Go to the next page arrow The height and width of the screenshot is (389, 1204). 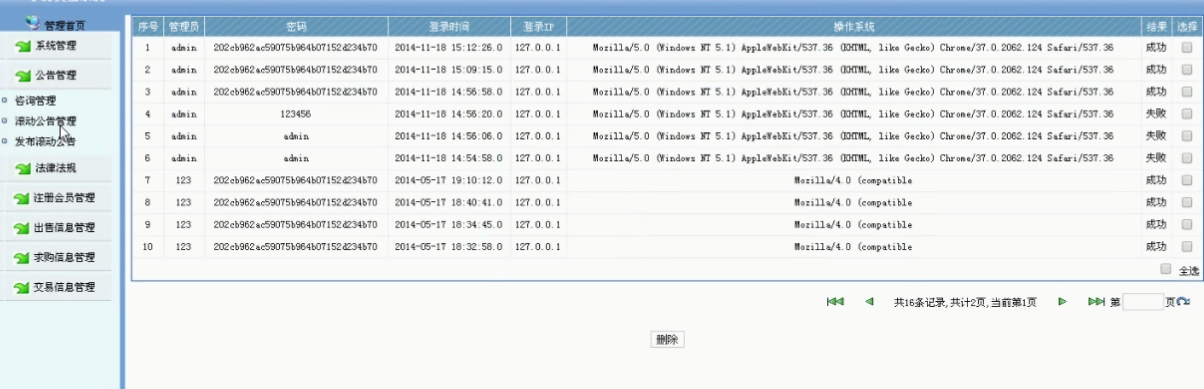(x=1062, y=301)
